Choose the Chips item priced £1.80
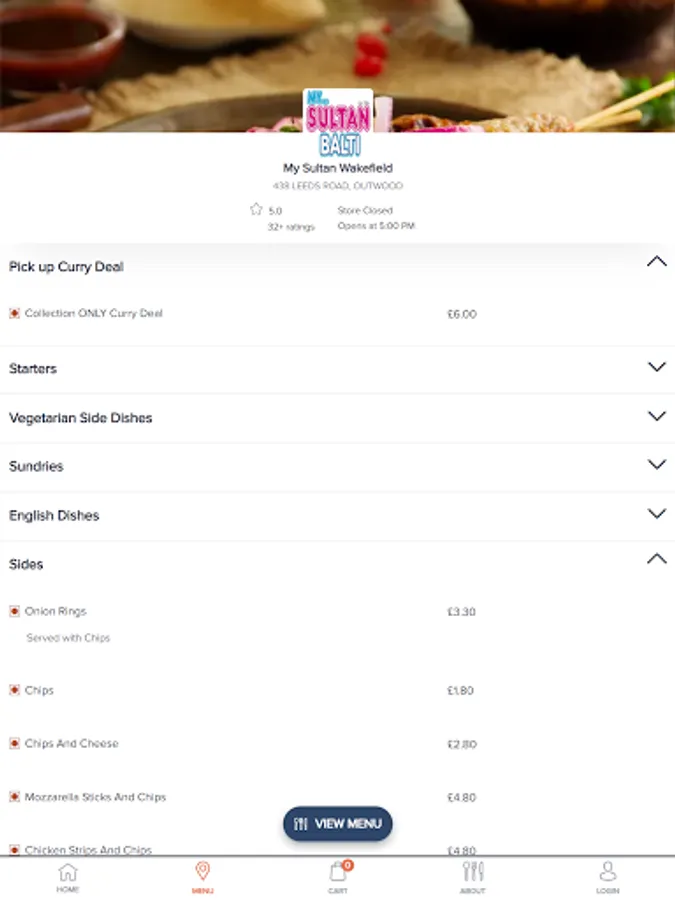 point(40,690)
